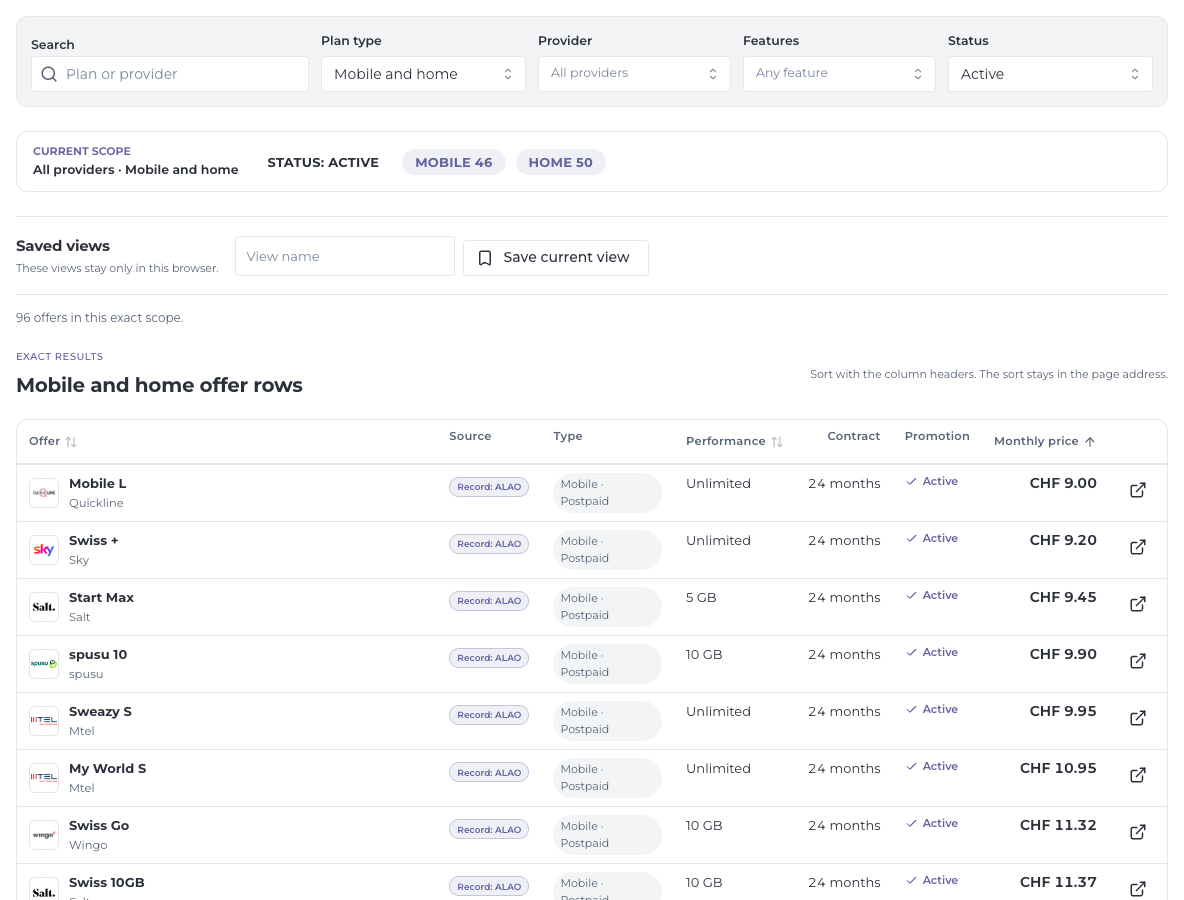Click the sort arrows beside Offer header
The image size is (1184, 900).
[x=71, y=442]
